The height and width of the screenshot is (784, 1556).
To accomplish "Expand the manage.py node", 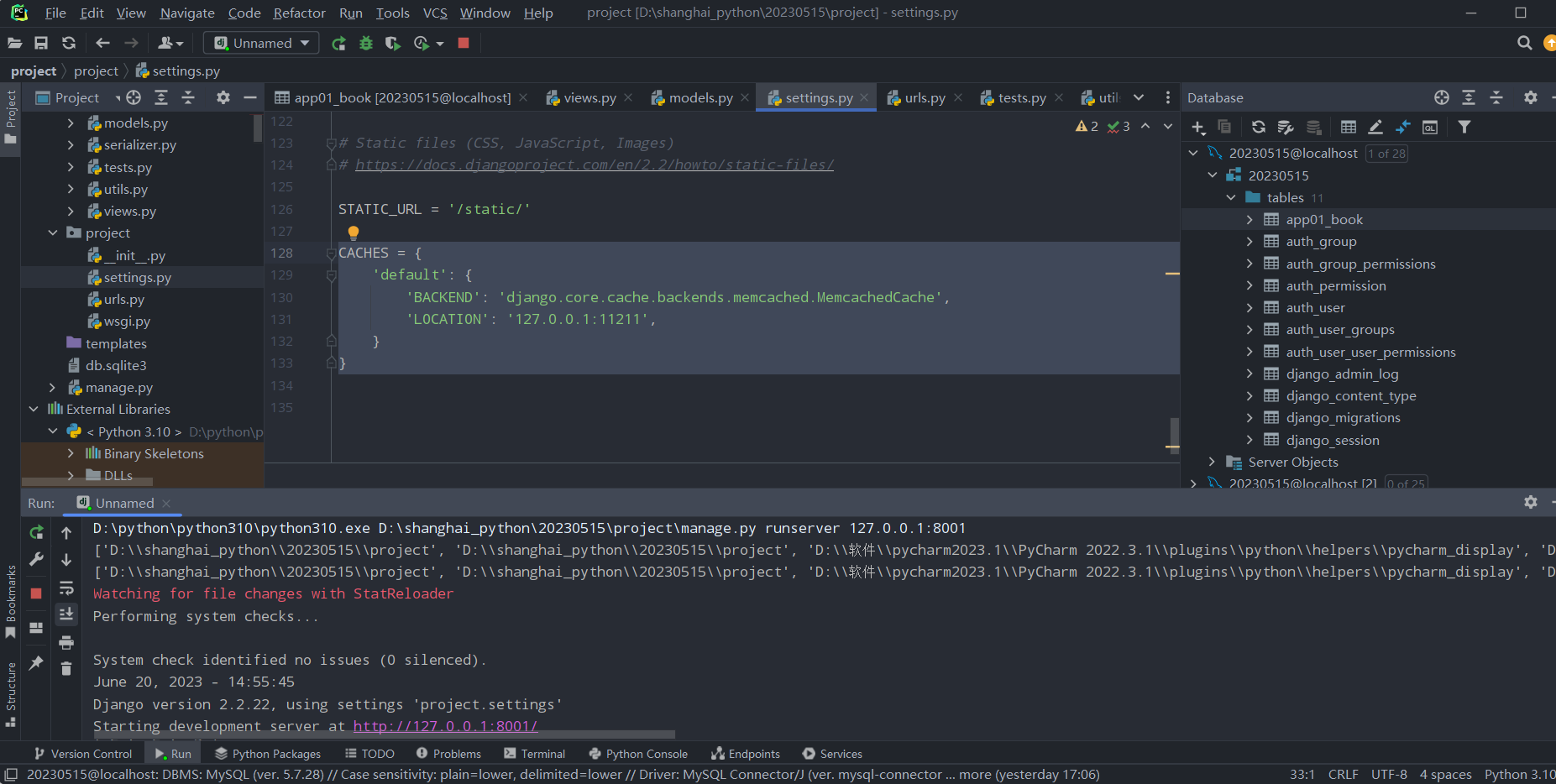I will click(x=53, y=387).
